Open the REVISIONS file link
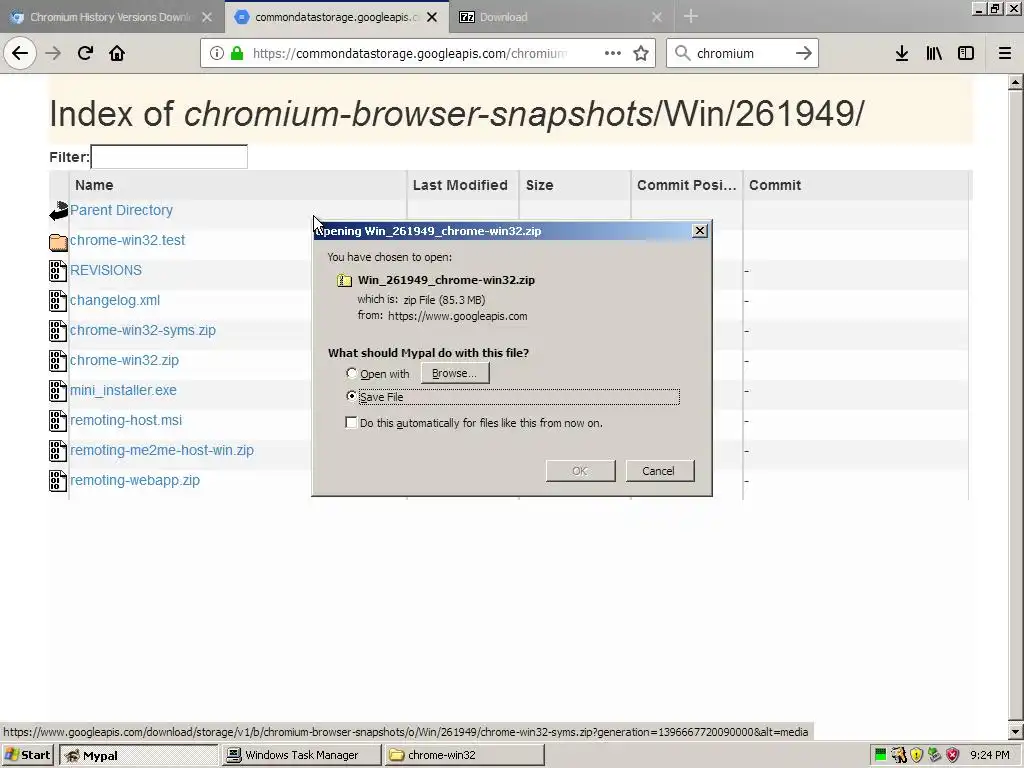Viewport: 1024px width, 768px height. click(x=106, y=270)
